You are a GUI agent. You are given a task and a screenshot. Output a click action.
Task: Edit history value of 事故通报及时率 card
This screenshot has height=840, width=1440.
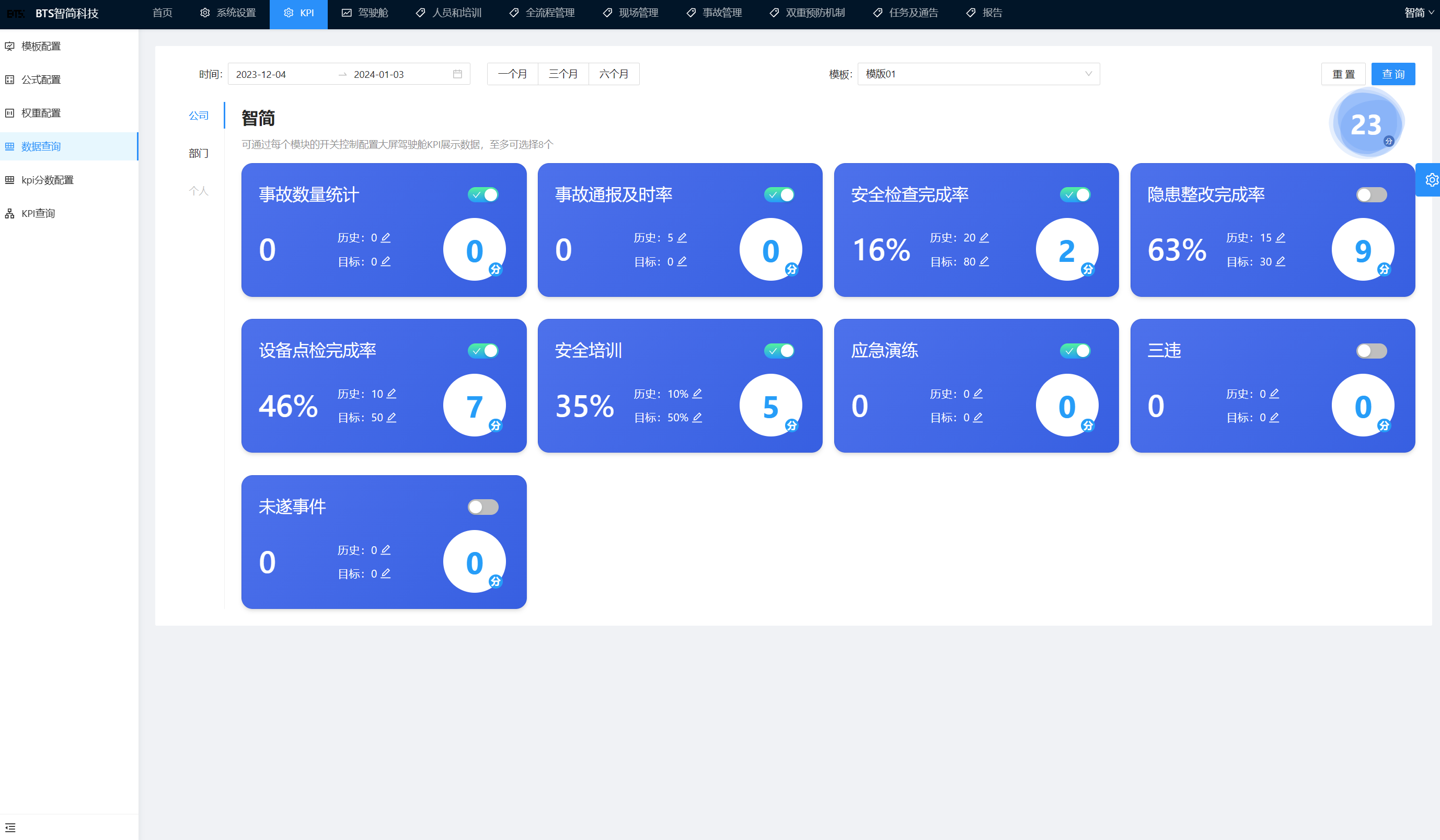[x=682, y=238]
